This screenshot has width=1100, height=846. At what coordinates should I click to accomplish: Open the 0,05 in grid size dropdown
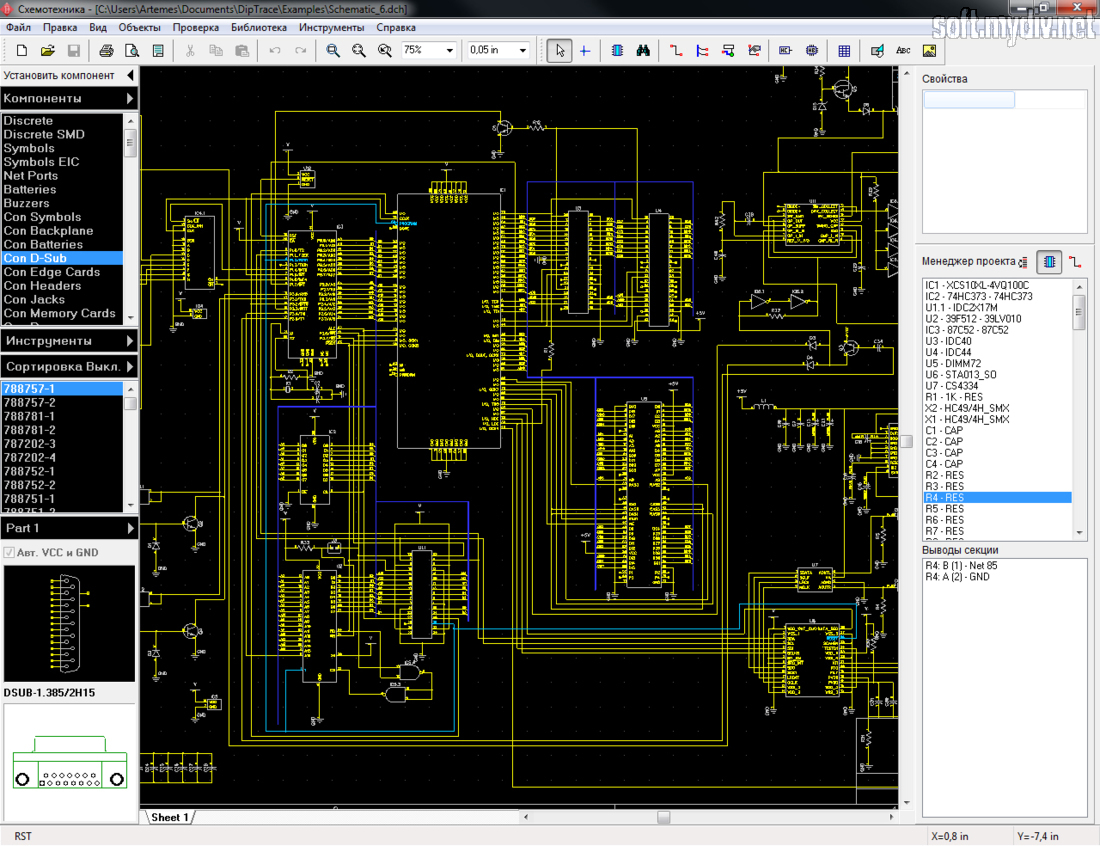522,50
